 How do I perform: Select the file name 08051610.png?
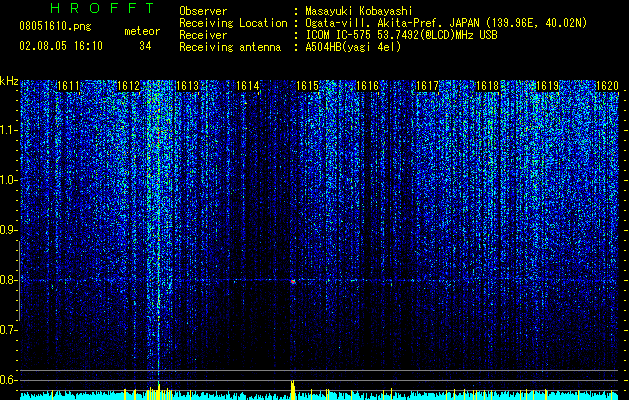(x=55, y=27)
